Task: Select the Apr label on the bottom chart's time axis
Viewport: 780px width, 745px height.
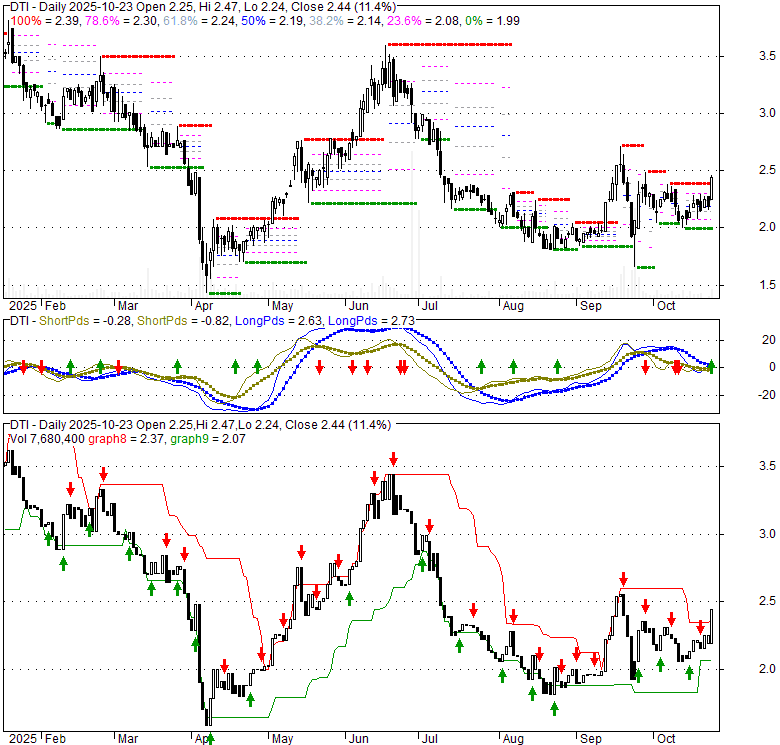Action: click(203, 739)
